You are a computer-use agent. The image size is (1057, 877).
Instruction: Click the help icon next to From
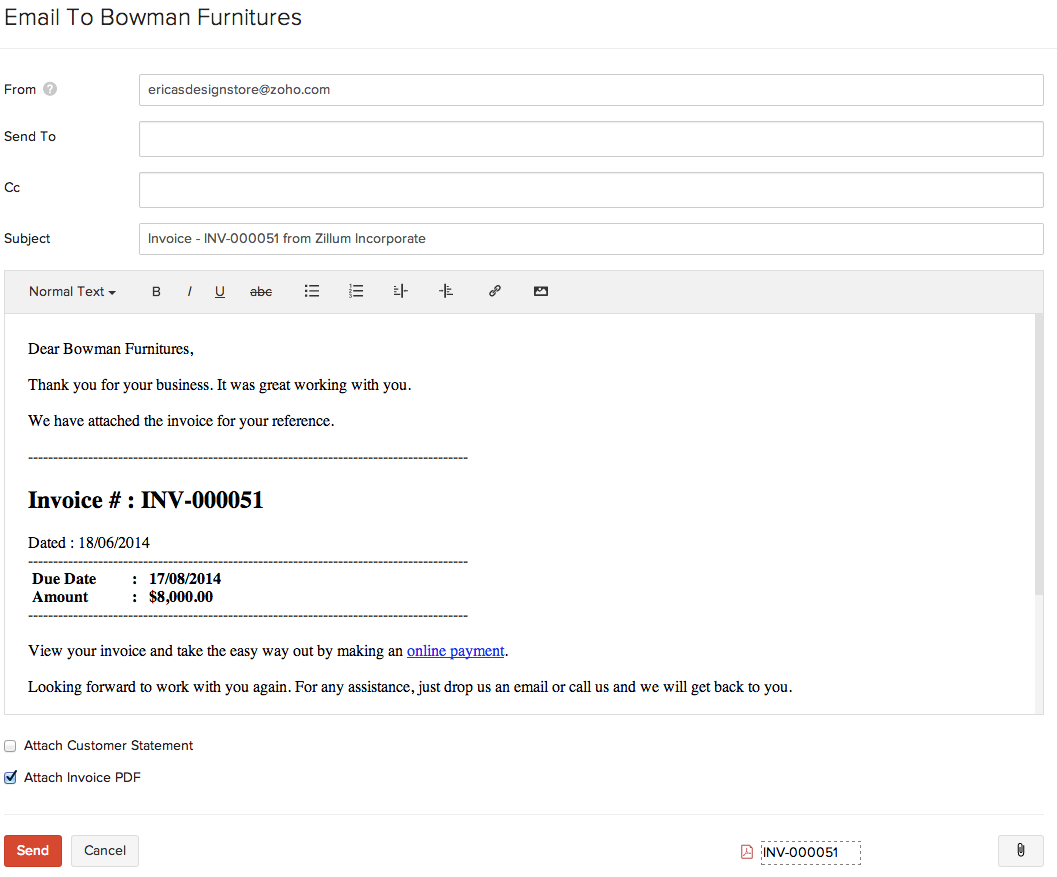[50, 89]
